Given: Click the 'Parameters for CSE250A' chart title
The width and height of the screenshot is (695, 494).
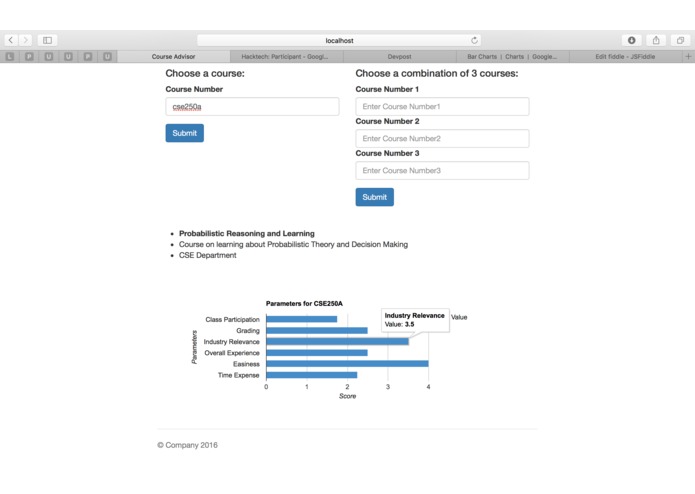Looking at the screenshot, I should click(304, 303).
